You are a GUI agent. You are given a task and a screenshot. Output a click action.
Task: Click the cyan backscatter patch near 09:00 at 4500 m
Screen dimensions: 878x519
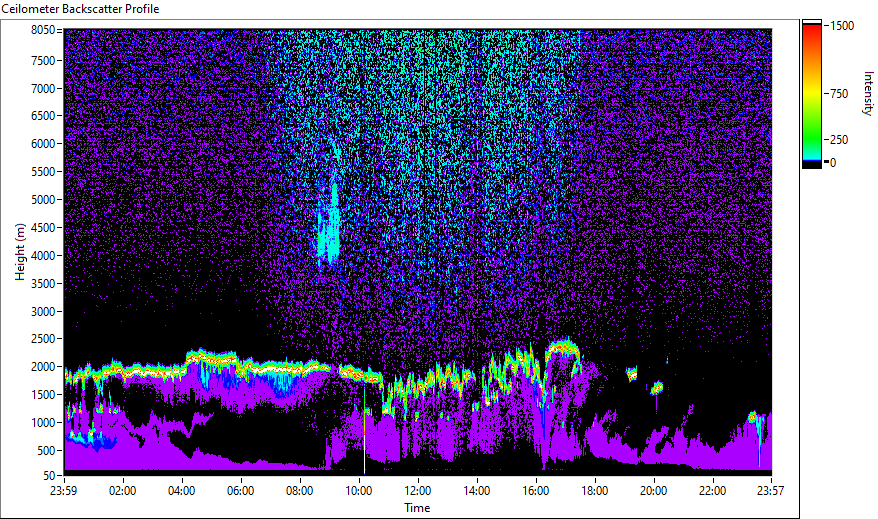(x=329, y=227)
